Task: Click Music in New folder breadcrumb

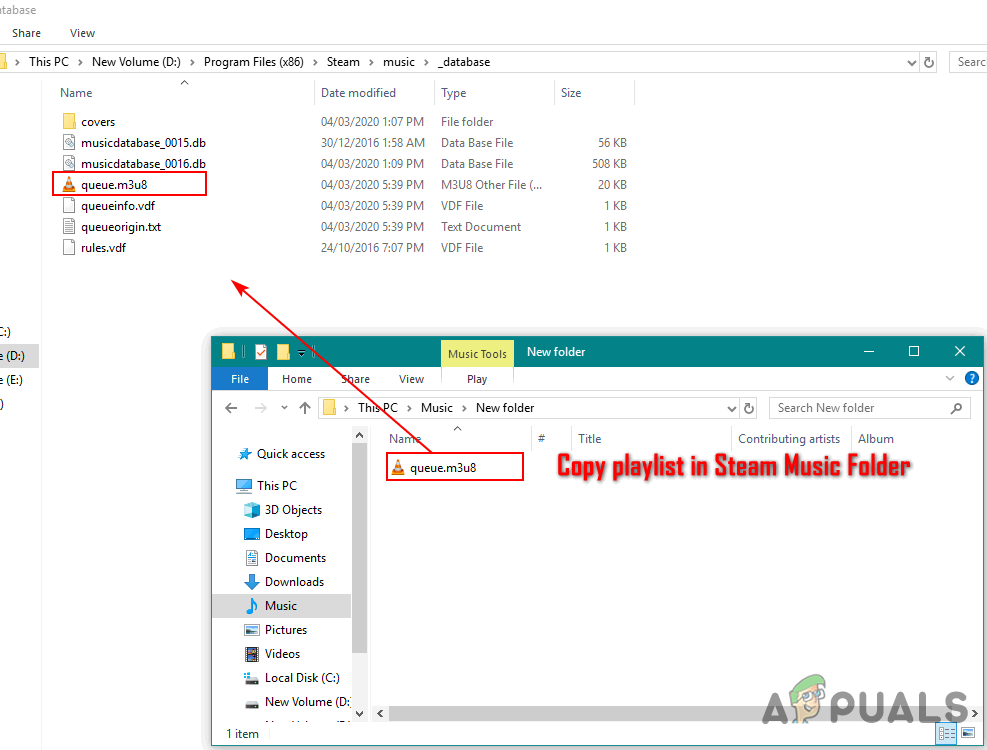Action: tap(437, 408)
